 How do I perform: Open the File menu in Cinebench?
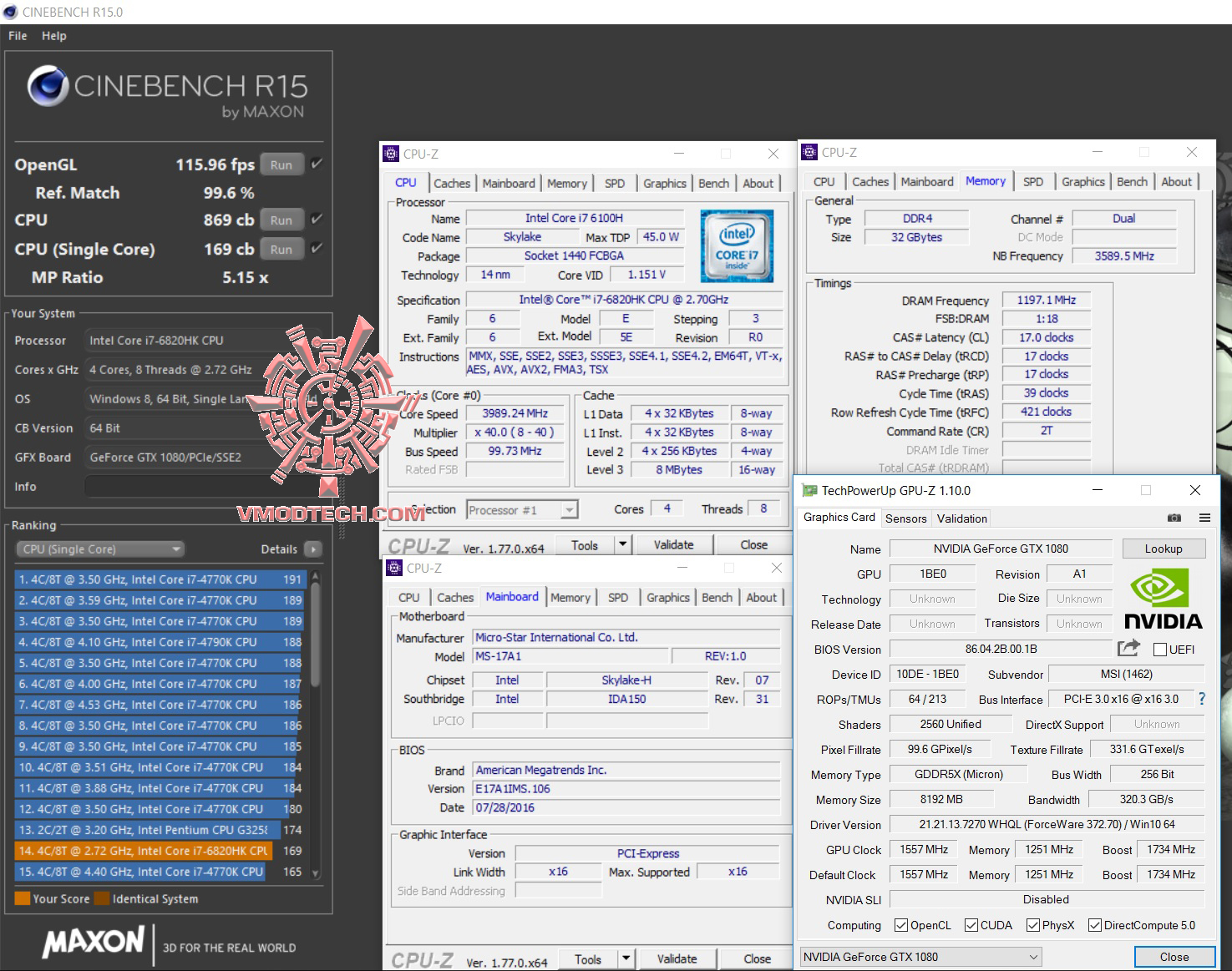18,36
